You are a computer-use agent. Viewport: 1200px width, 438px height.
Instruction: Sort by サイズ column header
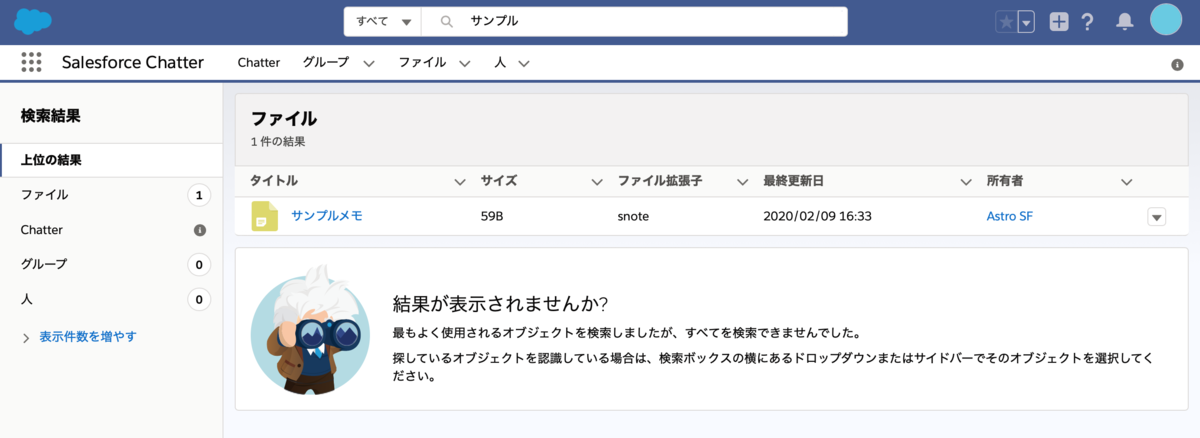[499, 181]
